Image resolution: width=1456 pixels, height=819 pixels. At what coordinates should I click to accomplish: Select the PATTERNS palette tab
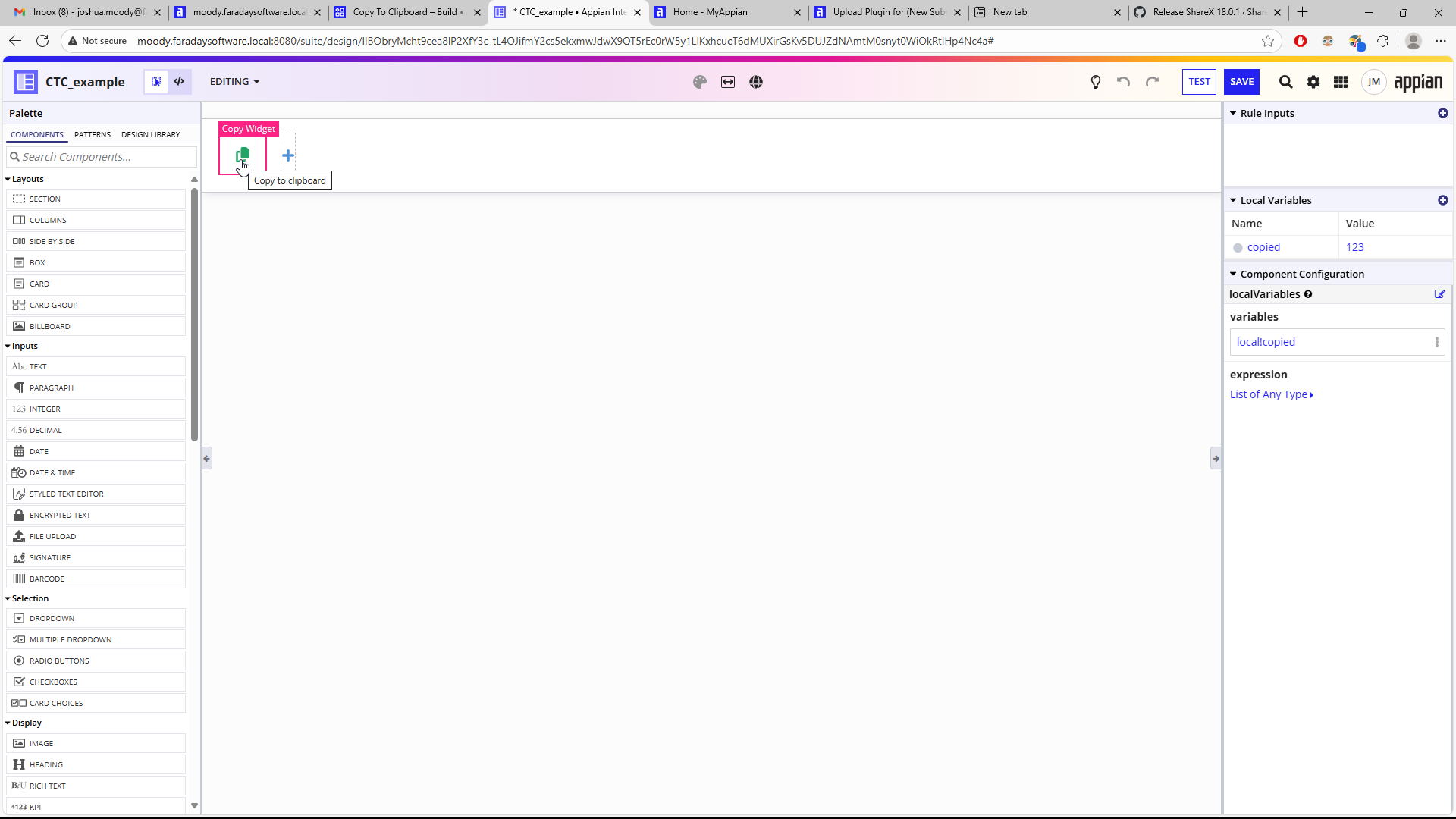click(93, 134)
